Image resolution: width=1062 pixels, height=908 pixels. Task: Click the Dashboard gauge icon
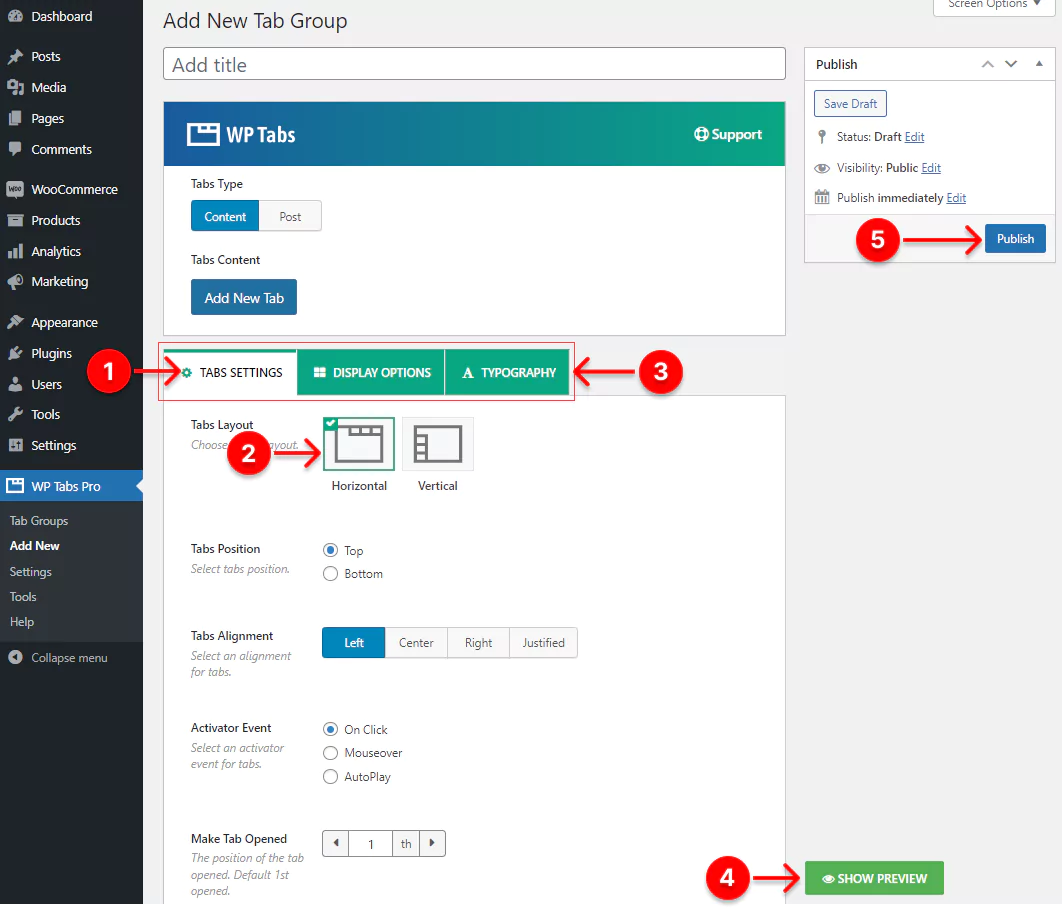pos(15,16)
